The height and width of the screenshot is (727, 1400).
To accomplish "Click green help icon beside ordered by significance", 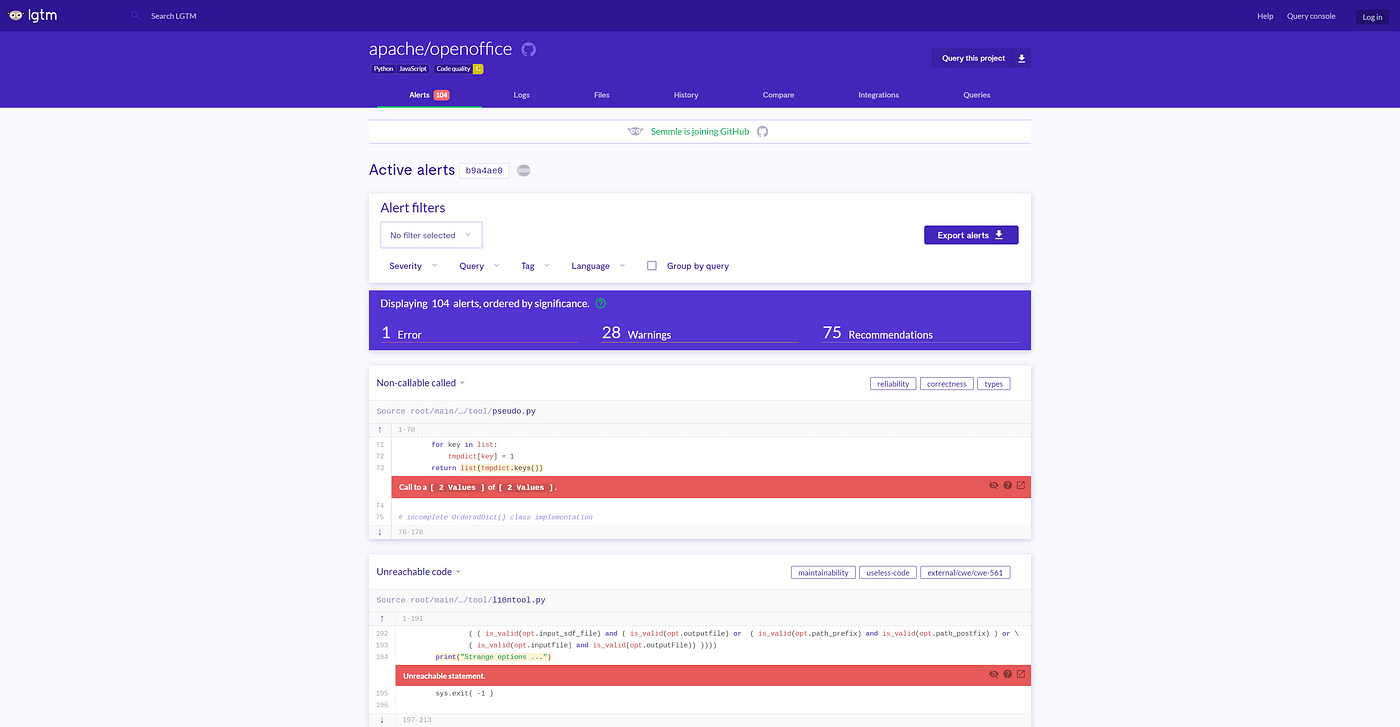I will [601, 303].
